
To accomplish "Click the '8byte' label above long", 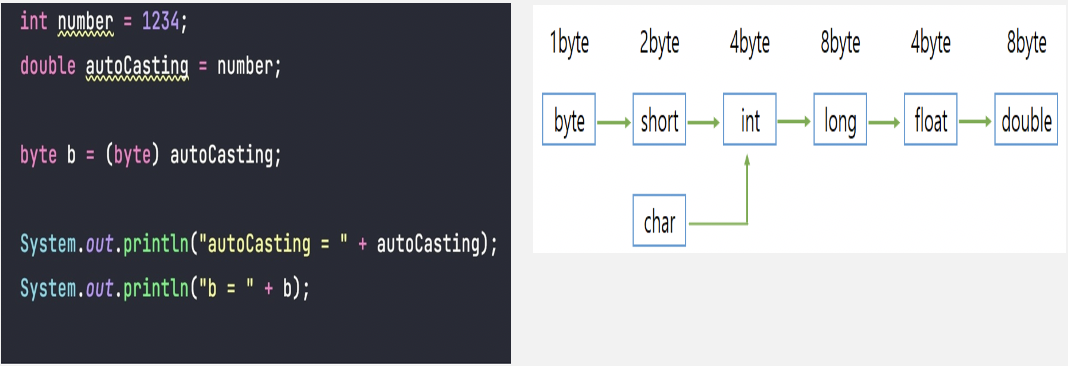I will pyautogui.click(x=841, y=44).
